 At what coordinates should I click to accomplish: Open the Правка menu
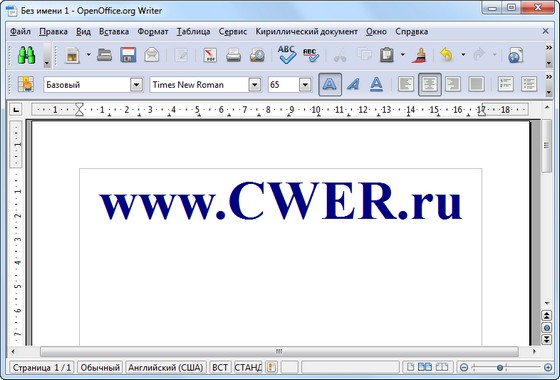click(x=53, y=31)
